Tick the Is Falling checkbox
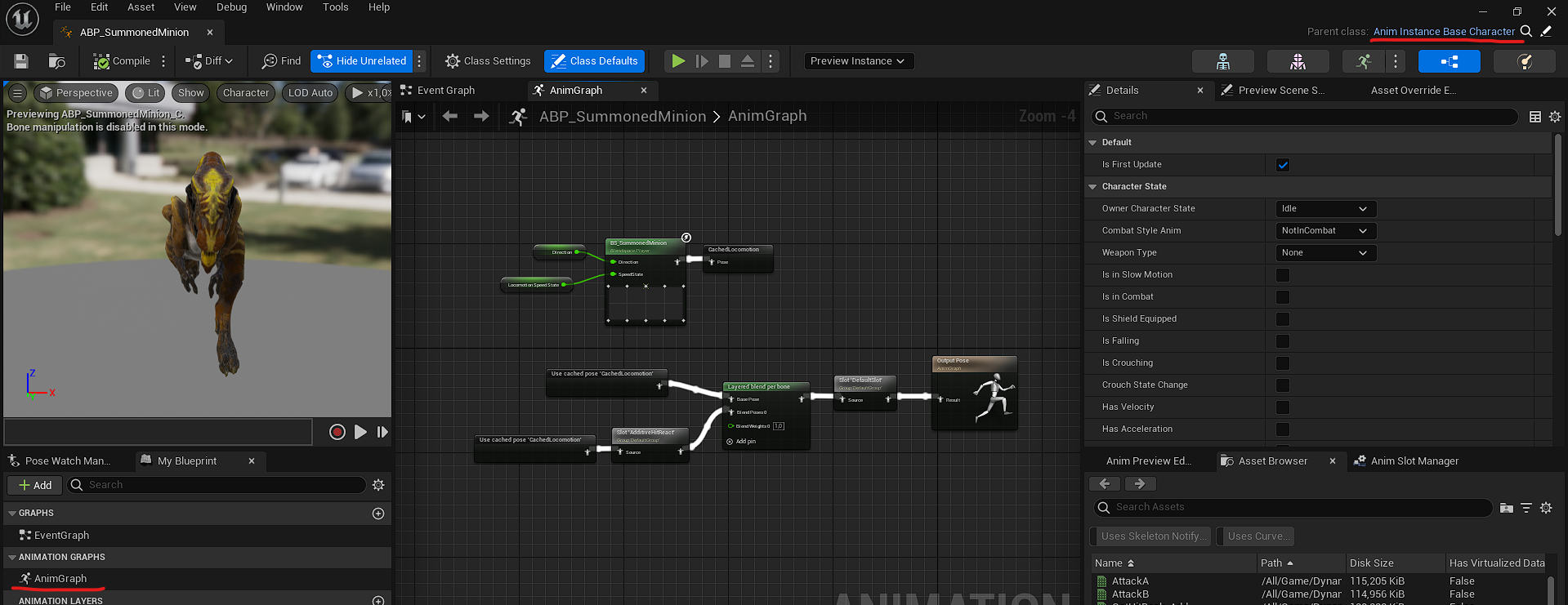Viewport: 1568px width, 605px height. tap(1283, 341)
